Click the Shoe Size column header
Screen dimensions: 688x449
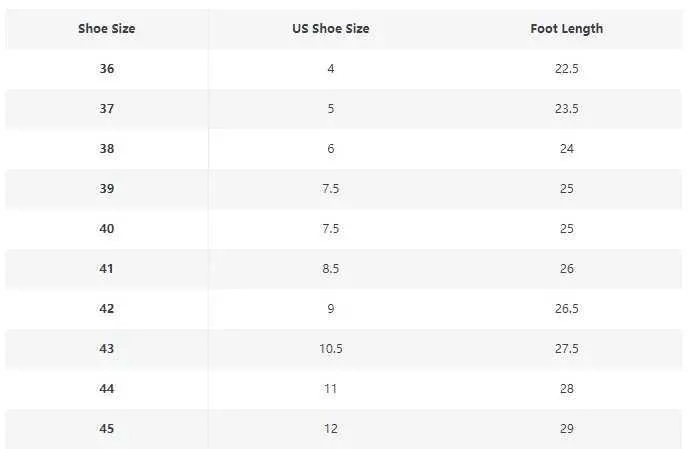point(107,29)
